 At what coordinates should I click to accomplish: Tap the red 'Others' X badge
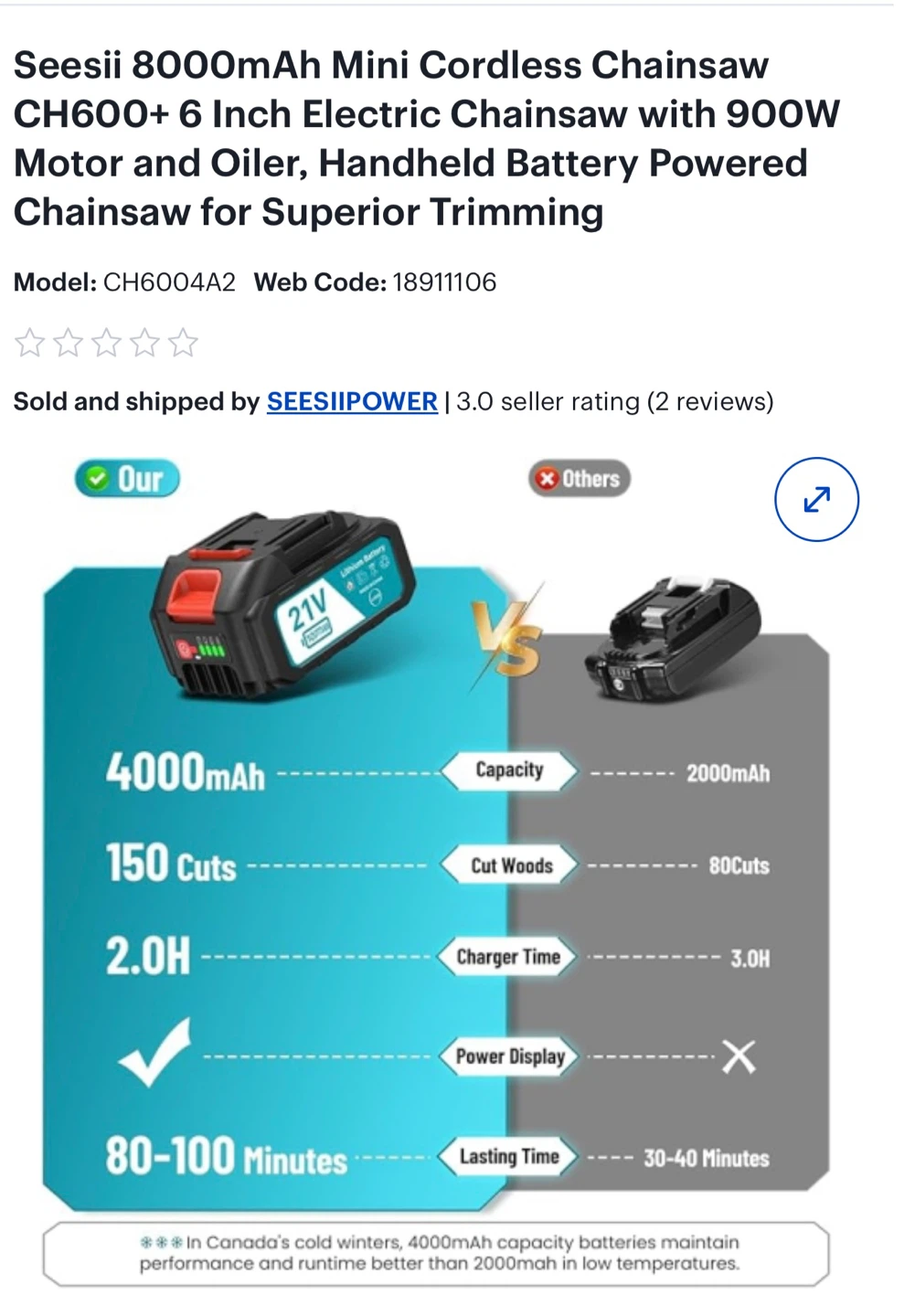pos(579,479)
